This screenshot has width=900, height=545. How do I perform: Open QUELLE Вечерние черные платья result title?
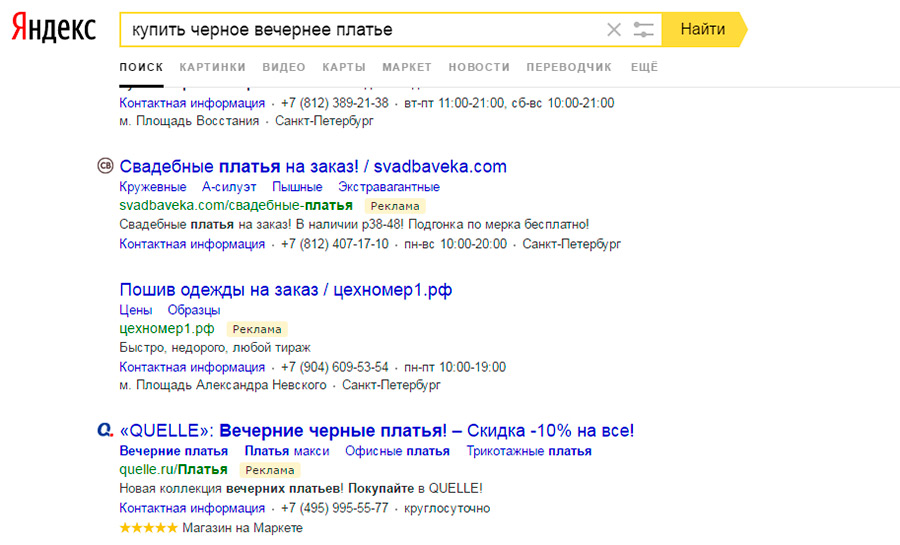[377, 430]
